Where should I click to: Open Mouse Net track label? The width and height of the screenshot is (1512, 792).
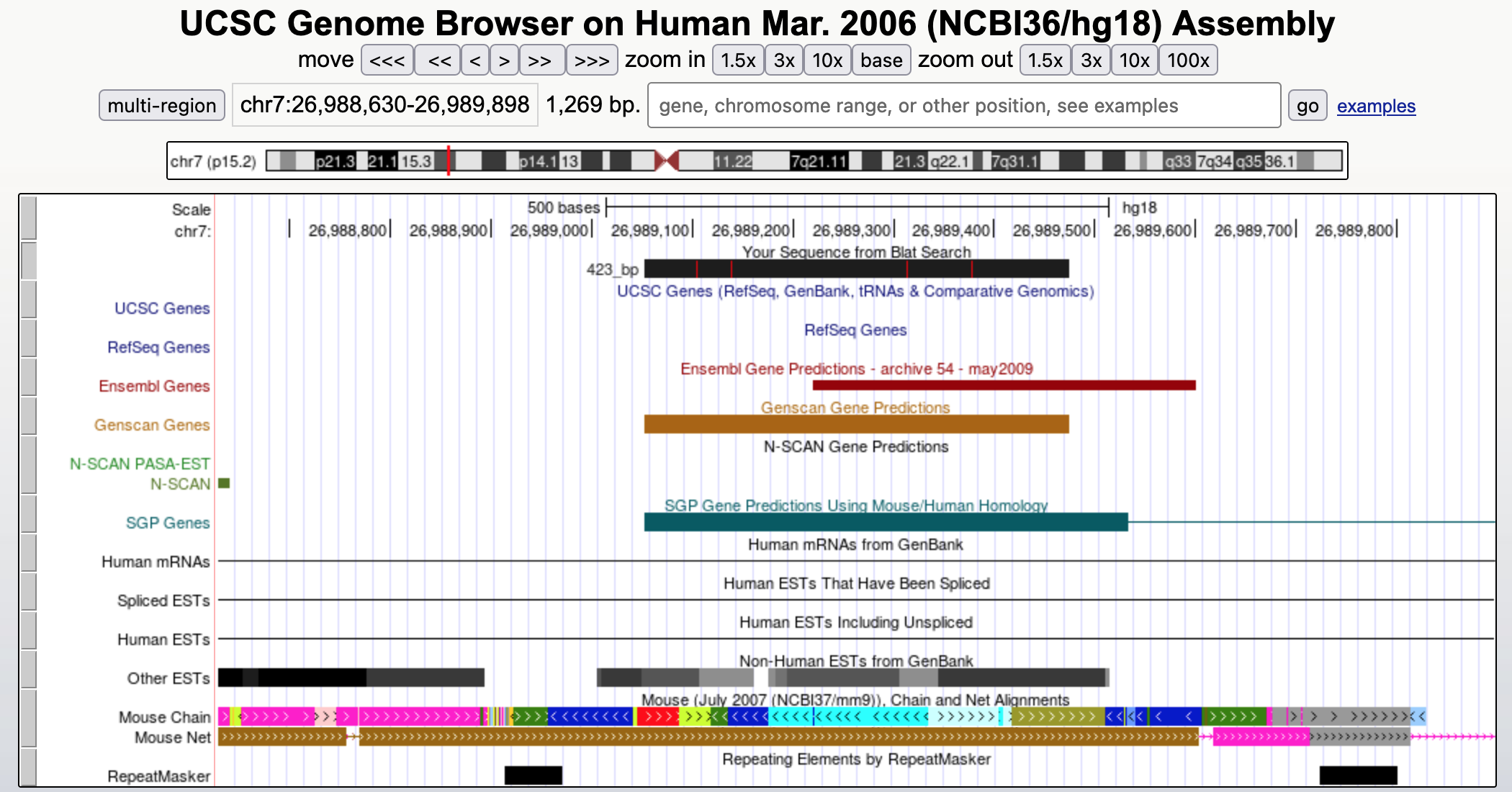pos(173,737)
